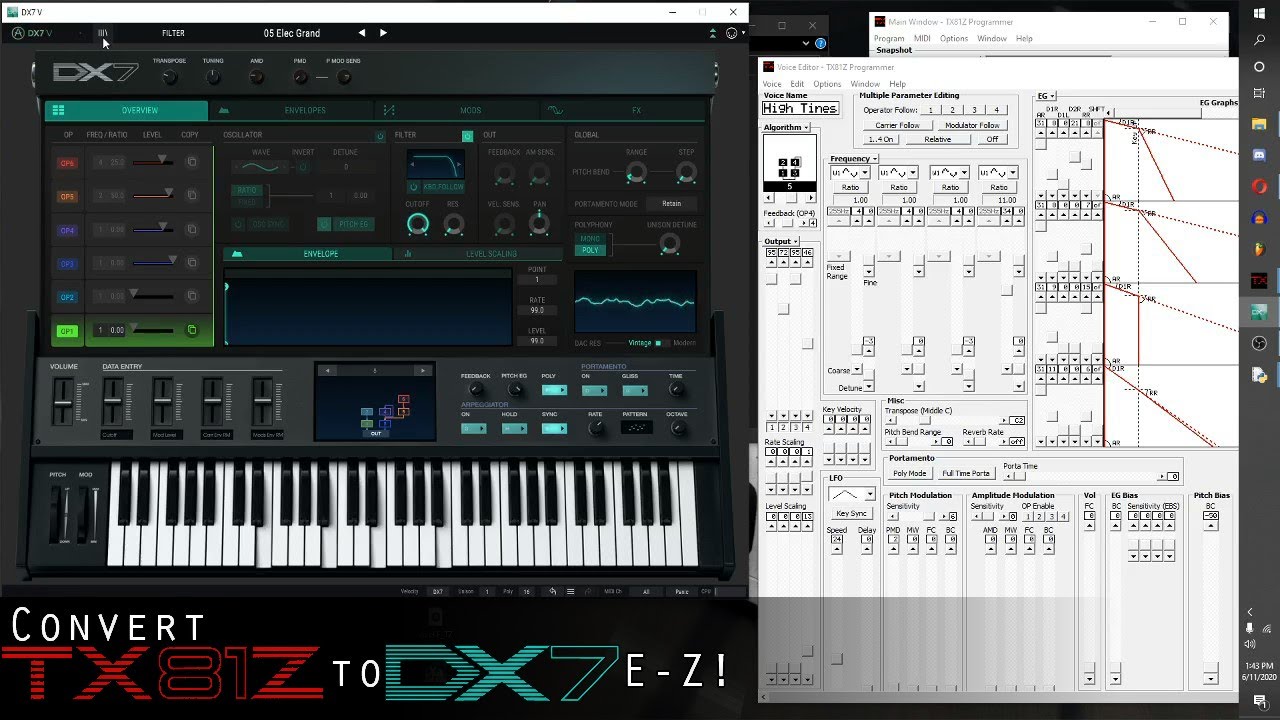Open the Windows Start menu
Image resolution: width=1280 pixels, height=720 pixels.
point(1259,12)
